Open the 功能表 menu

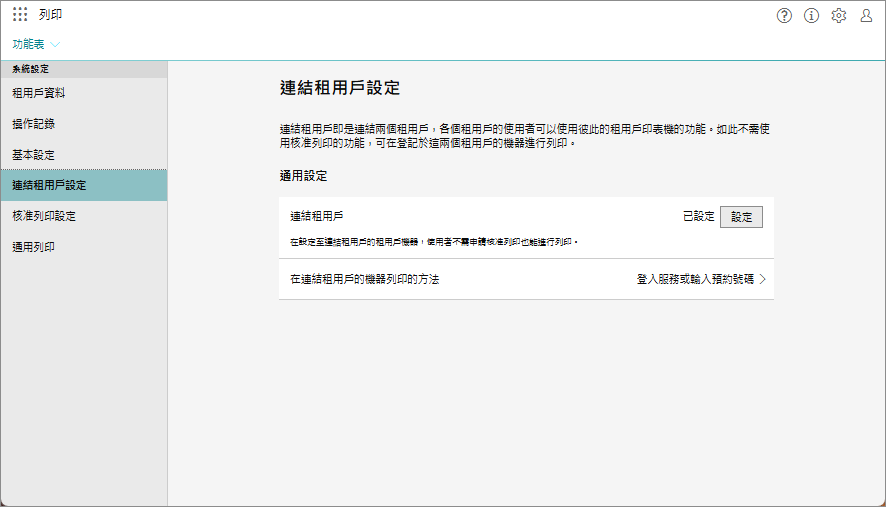28,44
